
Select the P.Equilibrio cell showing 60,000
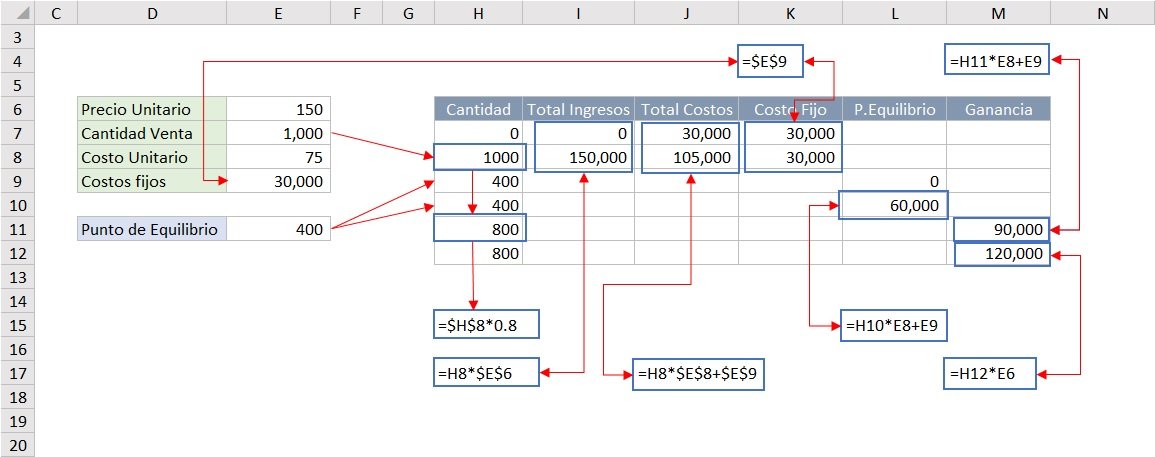[894, 205]
